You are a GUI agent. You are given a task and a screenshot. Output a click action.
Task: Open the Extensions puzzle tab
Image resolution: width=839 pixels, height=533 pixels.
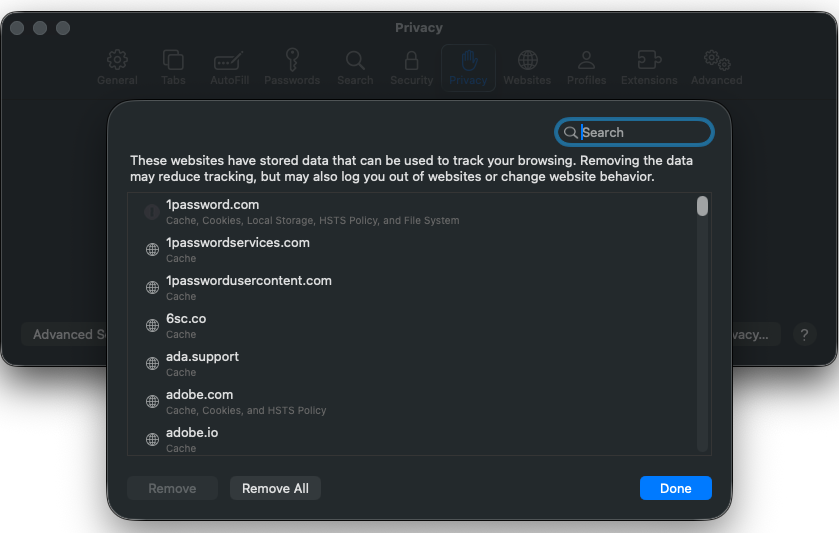[649, 67]
